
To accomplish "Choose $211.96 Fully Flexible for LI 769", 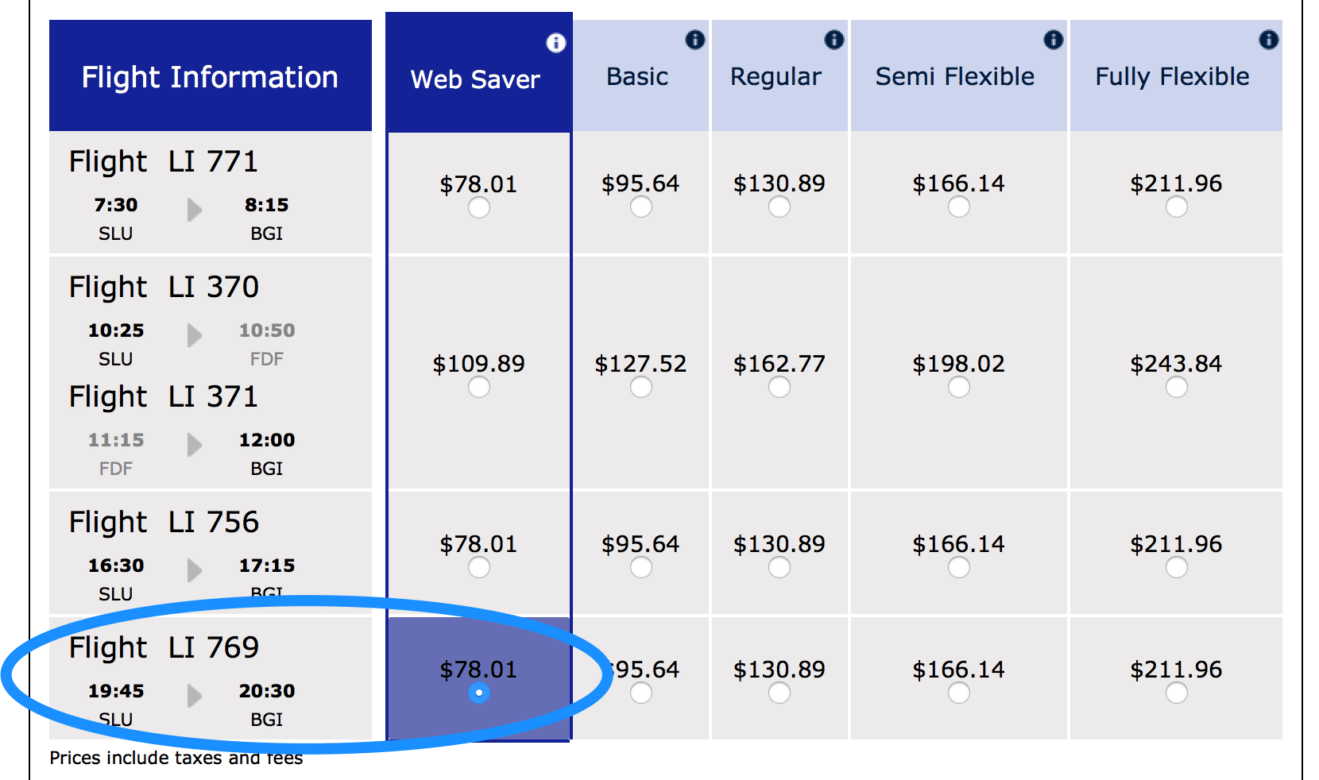I will point(1177,692).
